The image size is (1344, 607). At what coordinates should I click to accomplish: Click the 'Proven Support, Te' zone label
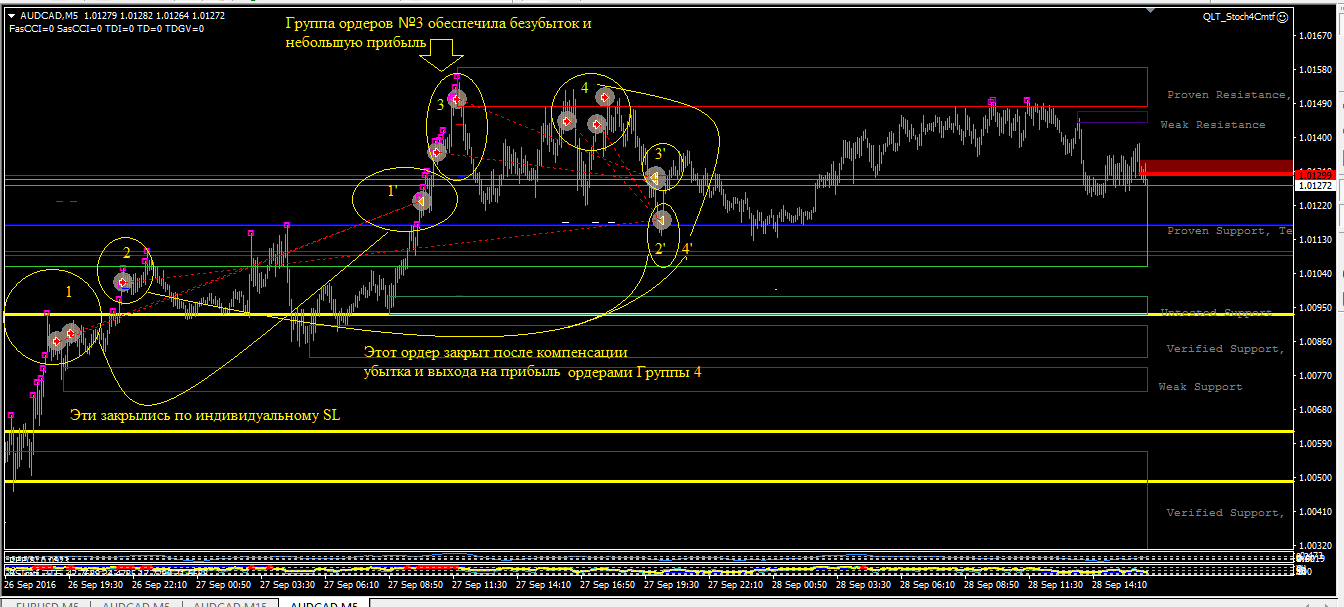click(x=1229, y=231)
